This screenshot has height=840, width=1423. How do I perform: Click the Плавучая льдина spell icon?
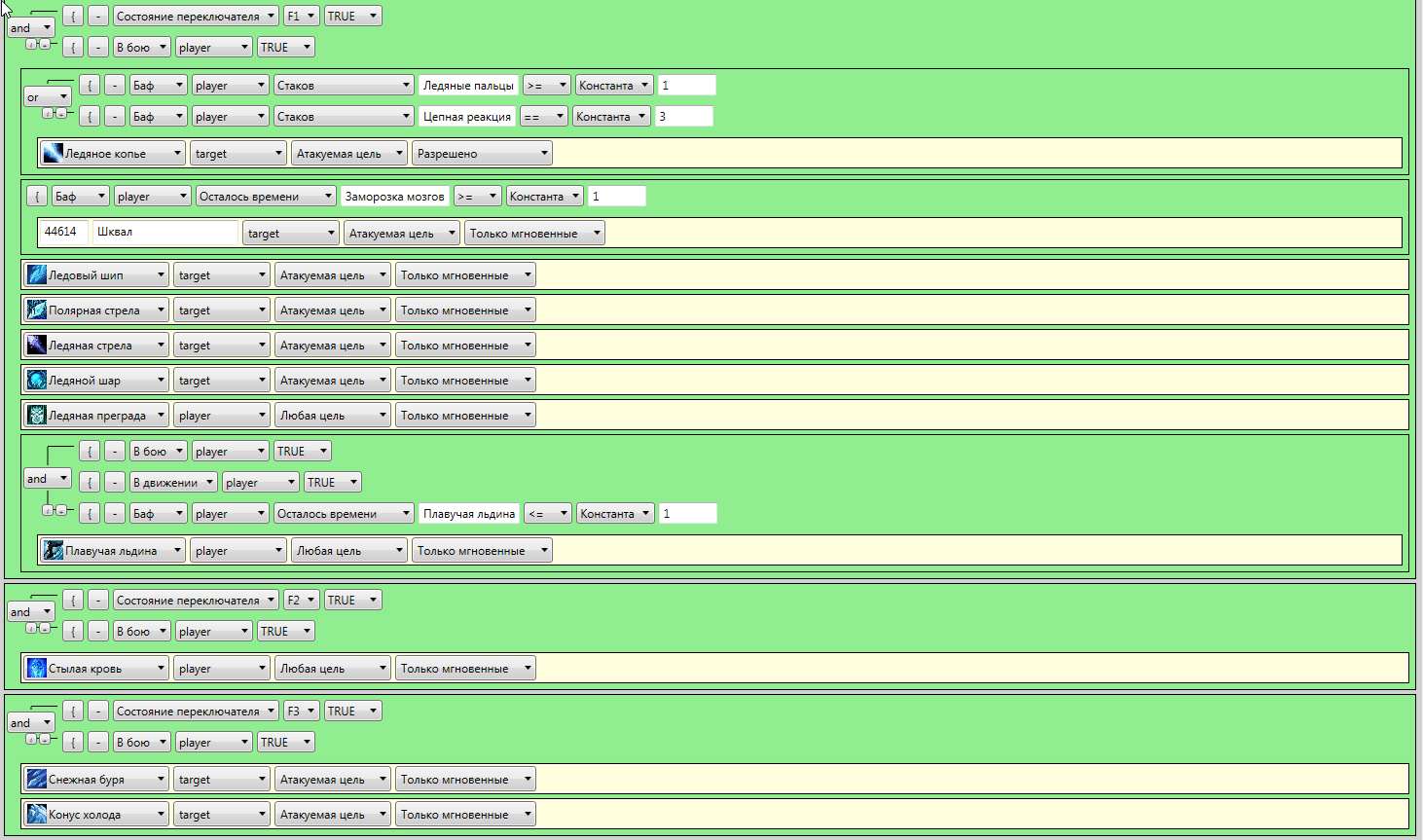pyautogui.click(x=54, y=551)
